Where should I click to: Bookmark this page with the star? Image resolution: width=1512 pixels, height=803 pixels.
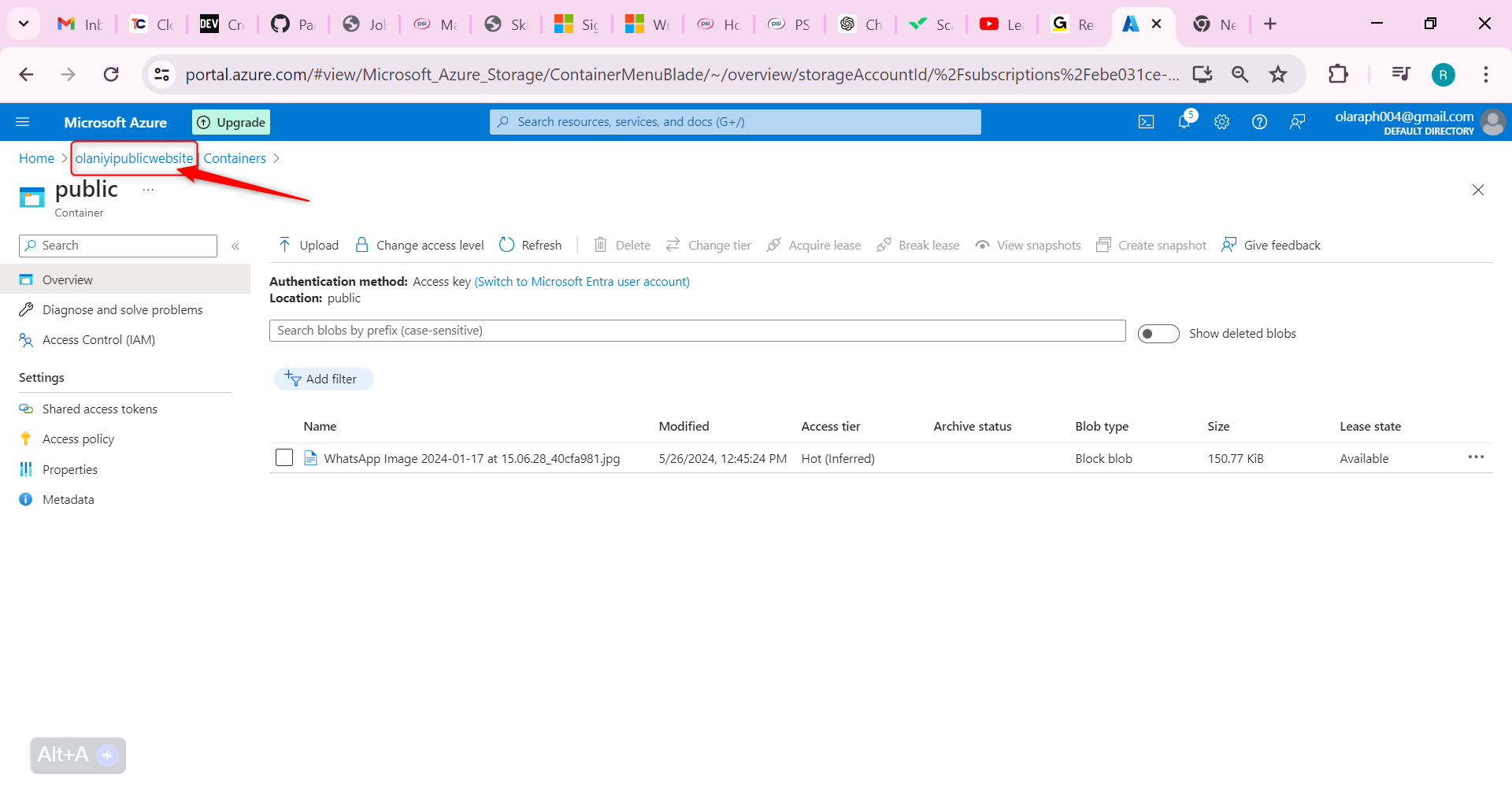tap(1278, 74)
